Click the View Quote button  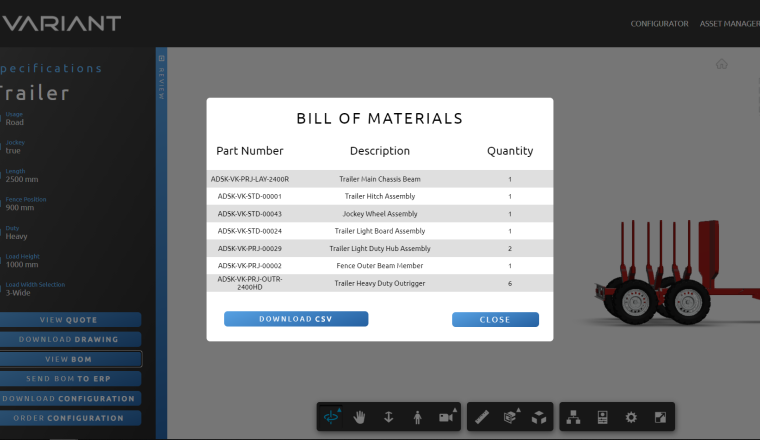70,320
